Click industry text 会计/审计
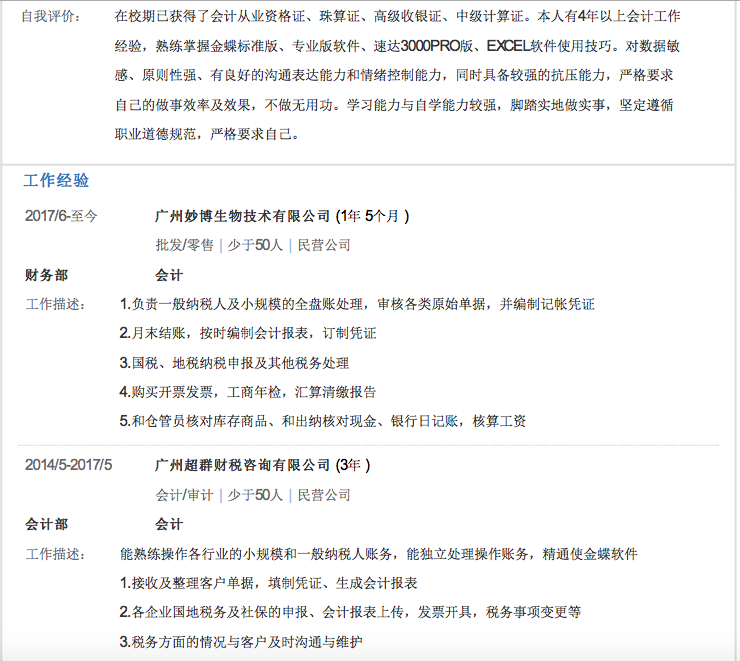Viewport: 740px width, 661px height. [x=185, y=495]
